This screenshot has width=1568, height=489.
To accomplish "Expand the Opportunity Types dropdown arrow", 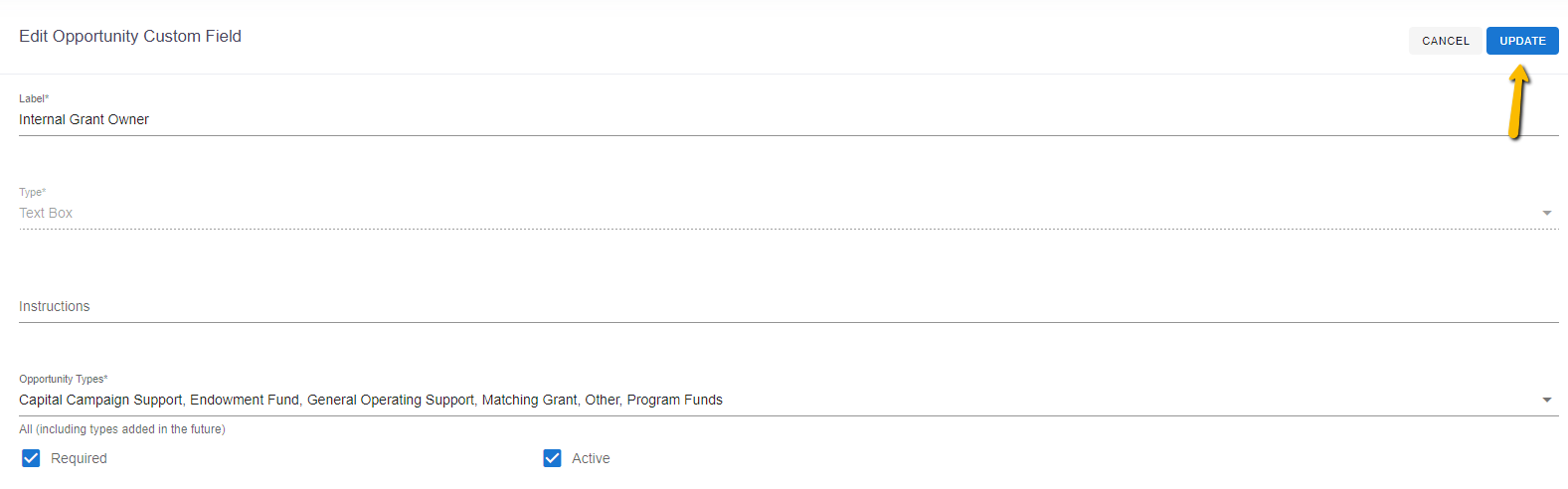I will (x=1547, y=400).
